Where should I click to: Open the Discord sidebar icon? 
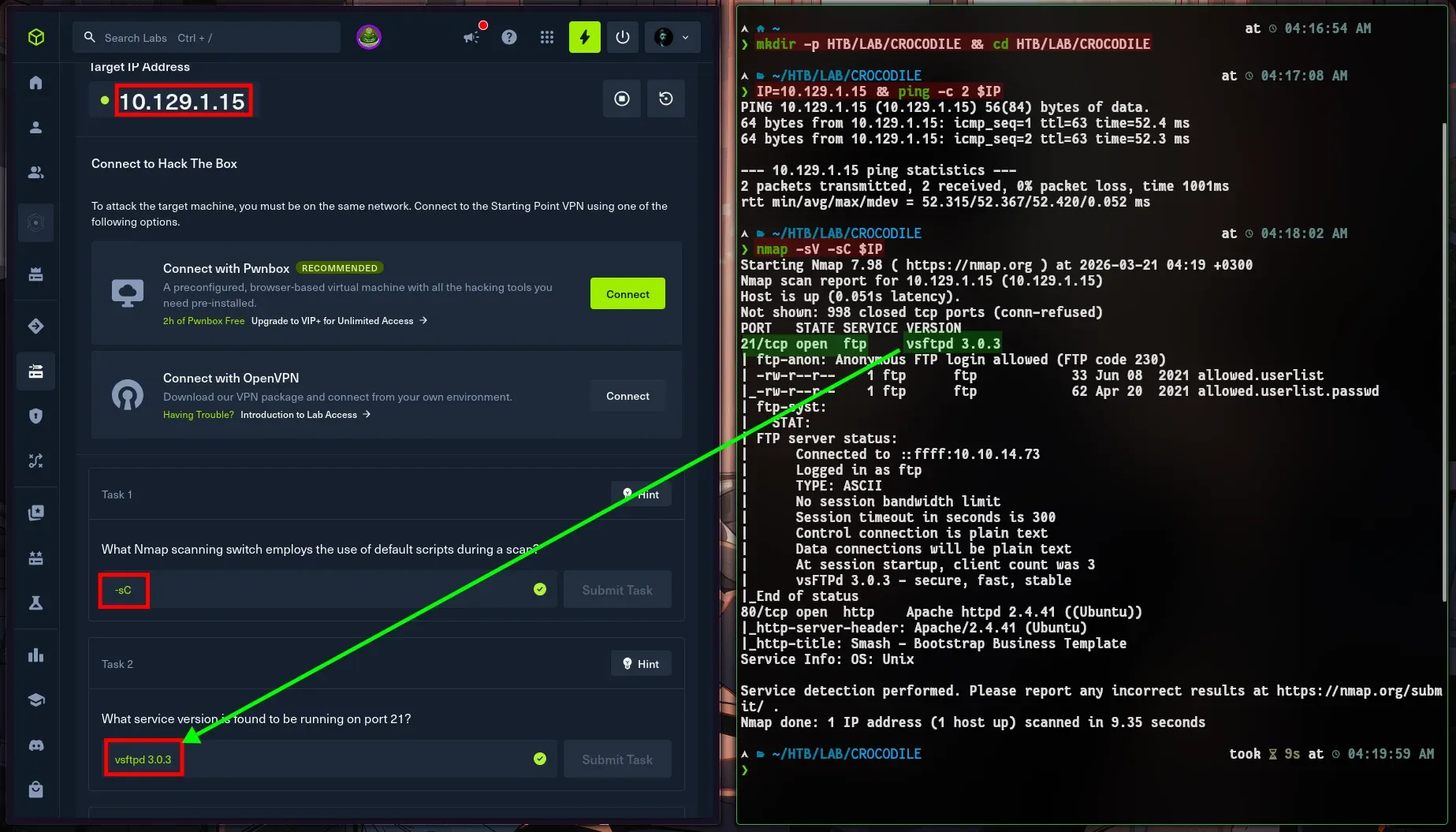pos(35,745)
